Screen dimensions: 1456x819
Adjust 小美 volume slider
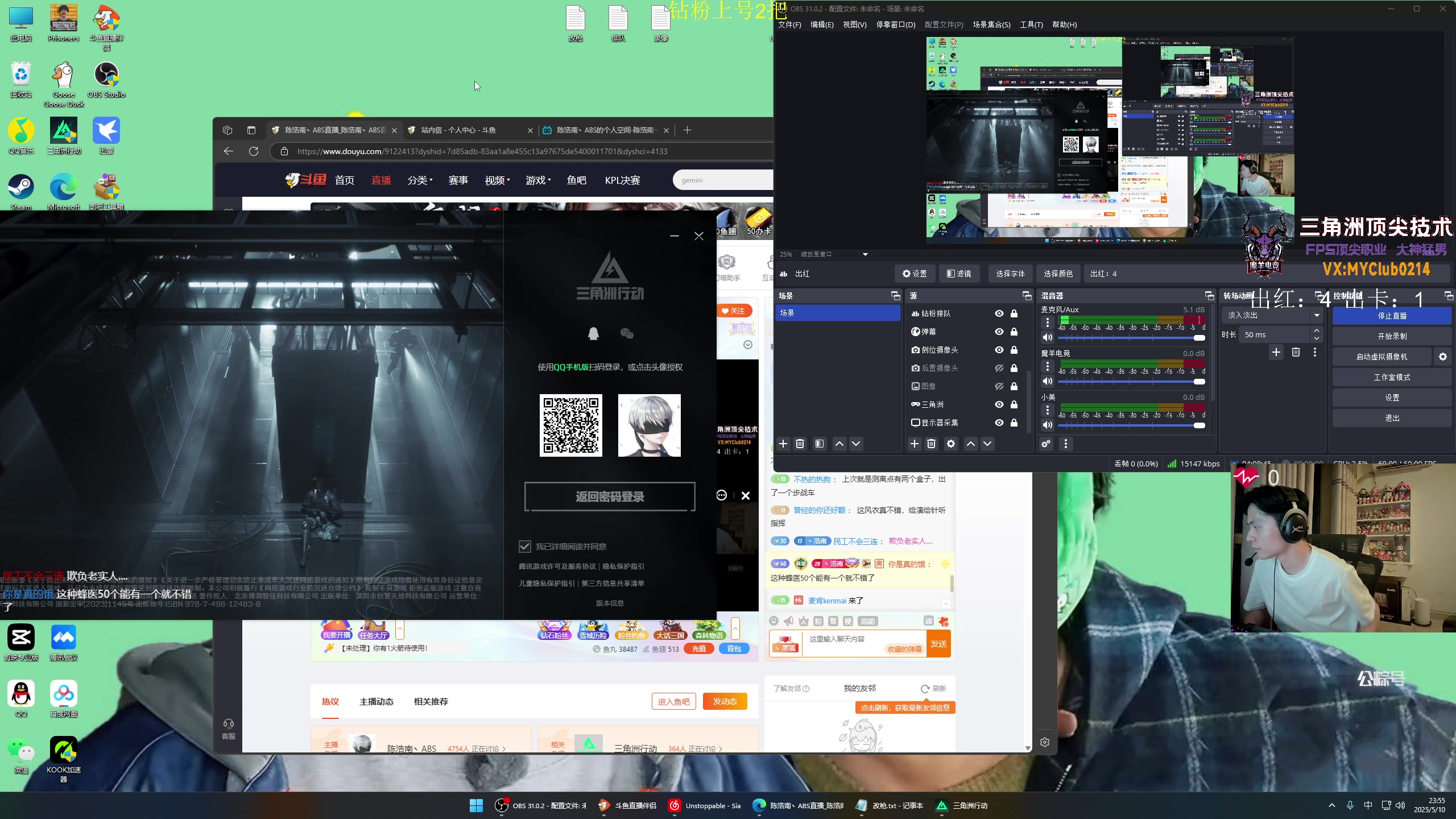(x=1132, y=425)
